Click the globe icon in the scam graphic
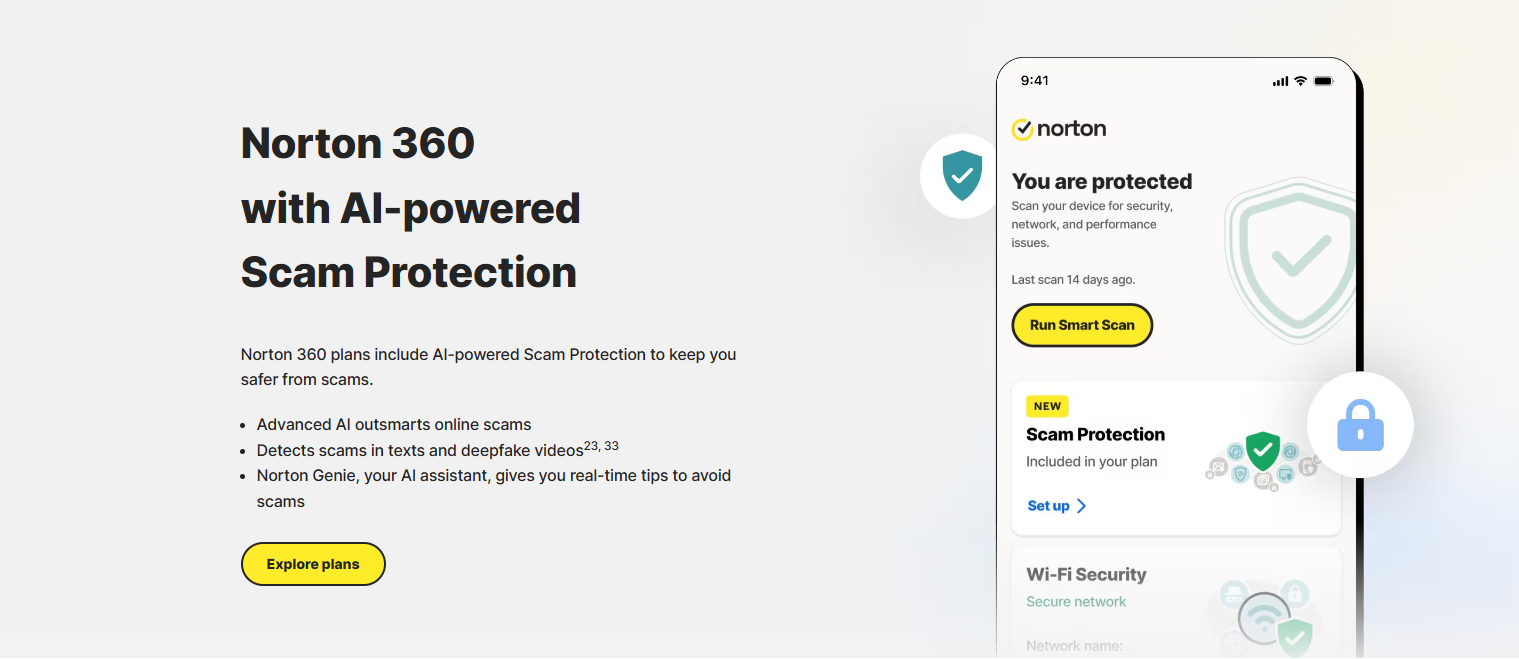This screenshot has width=1519, height=659. point(1236,451)
